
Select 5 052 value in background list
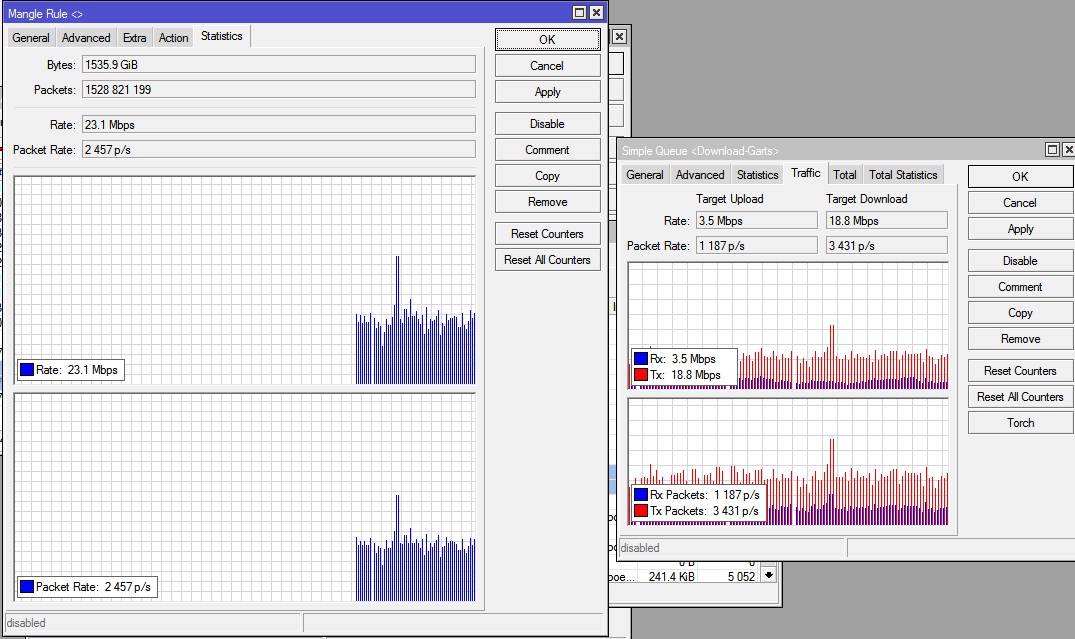(741, 577)
